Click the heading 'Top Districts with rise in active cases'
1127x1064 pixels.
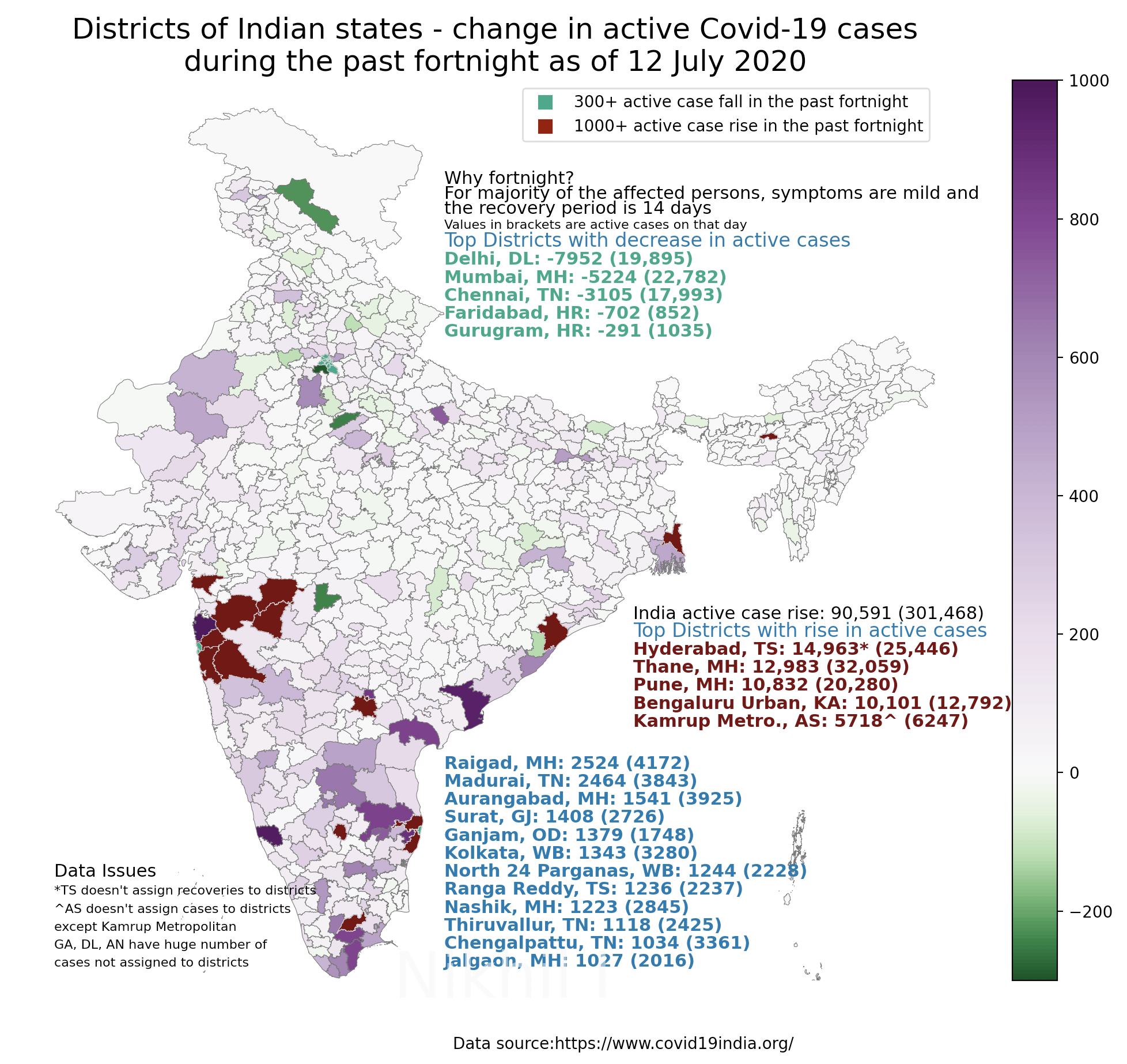[810, 631]
